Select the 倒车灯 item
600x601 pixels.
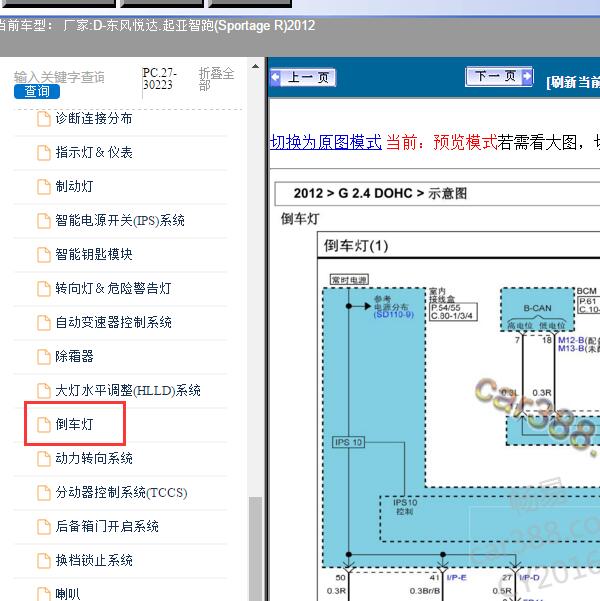point(74,424)
